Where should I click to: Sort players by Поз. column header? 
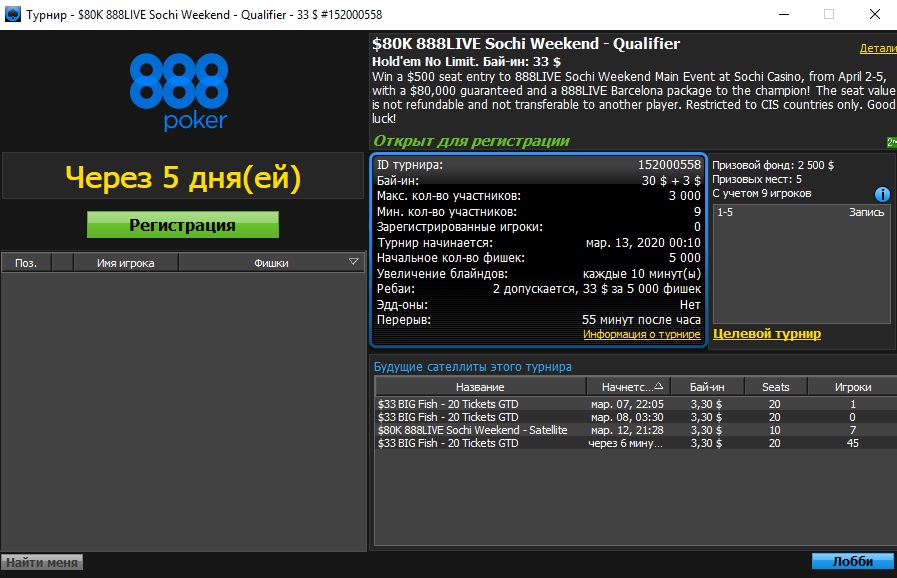tap(26, 263)
